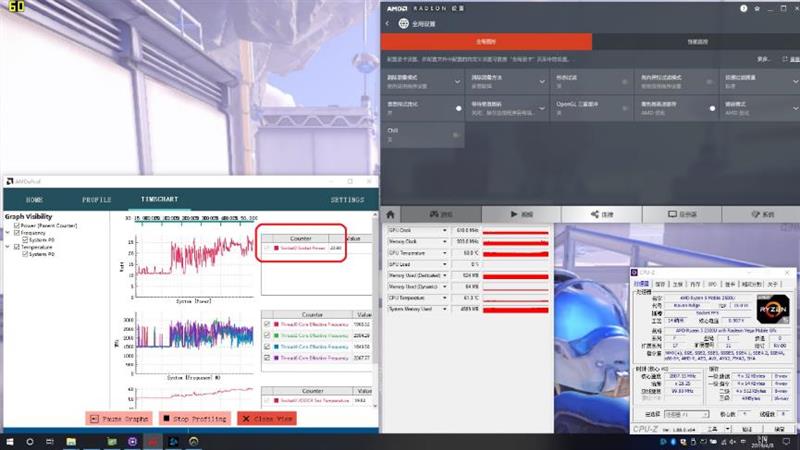This screenshot has height=450, width=800.
Task: Open the Gaming tab with gamepad icon
Action: click(441, 215)
